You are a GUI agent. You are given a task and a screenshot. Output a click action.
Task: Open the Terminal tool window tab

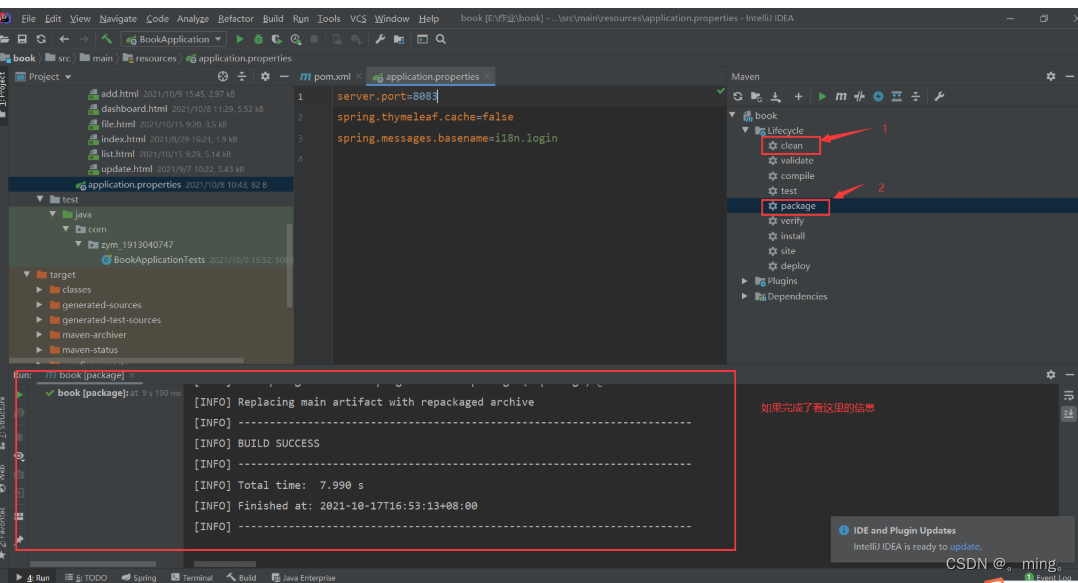pos(192,578)
